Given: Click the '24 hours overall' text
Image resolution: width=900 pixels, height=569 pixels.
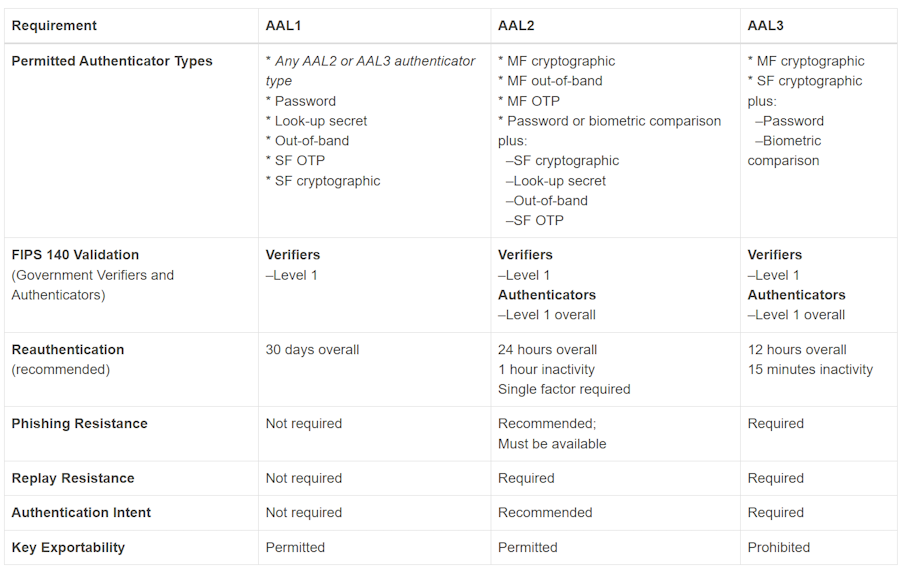Looking at the screenshot, I should point(547,350).
